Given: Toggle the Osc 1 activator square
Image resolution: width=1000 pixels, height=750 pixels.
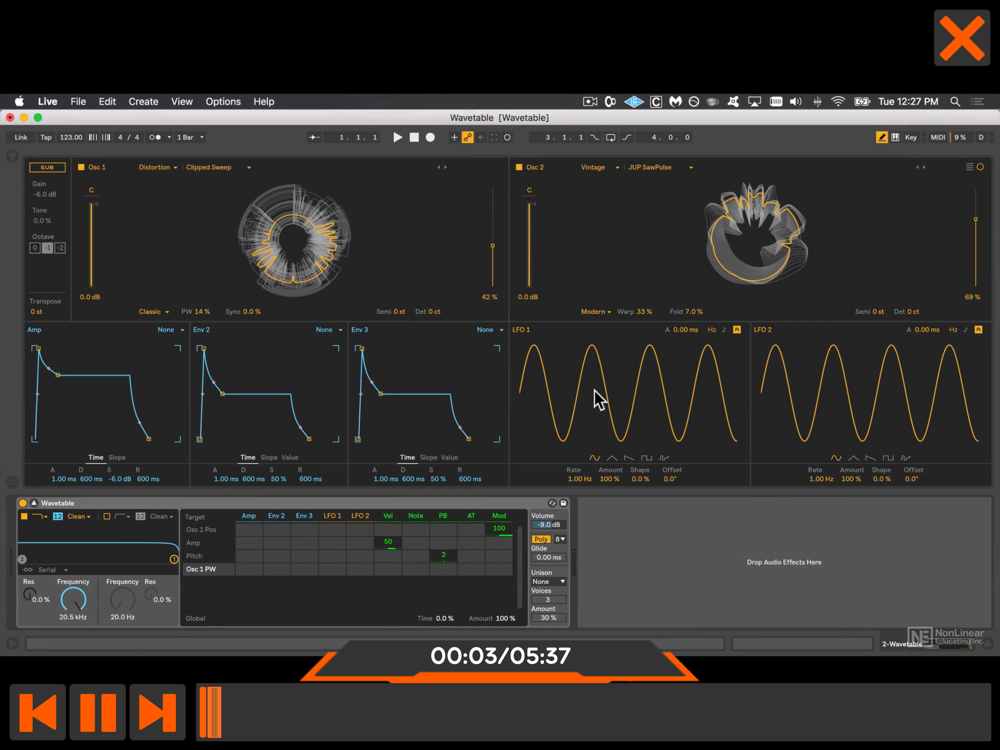Looking at the screenshot, I should pyautogui.click(x=81, y=167).
